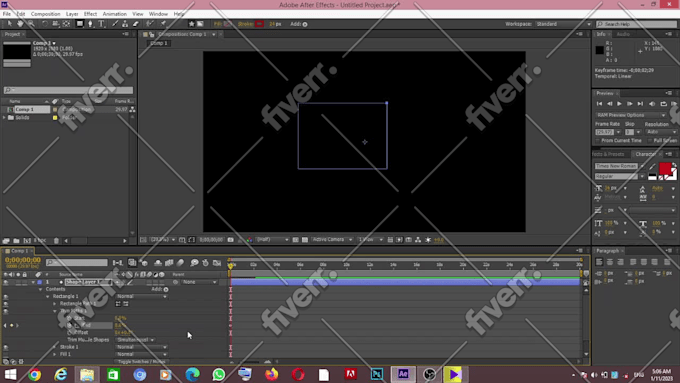This screenshot has width=680, height=383.
Task: Collapse the Rectangle 1 group
Action: pyautogui.click(x=48, y=296)
